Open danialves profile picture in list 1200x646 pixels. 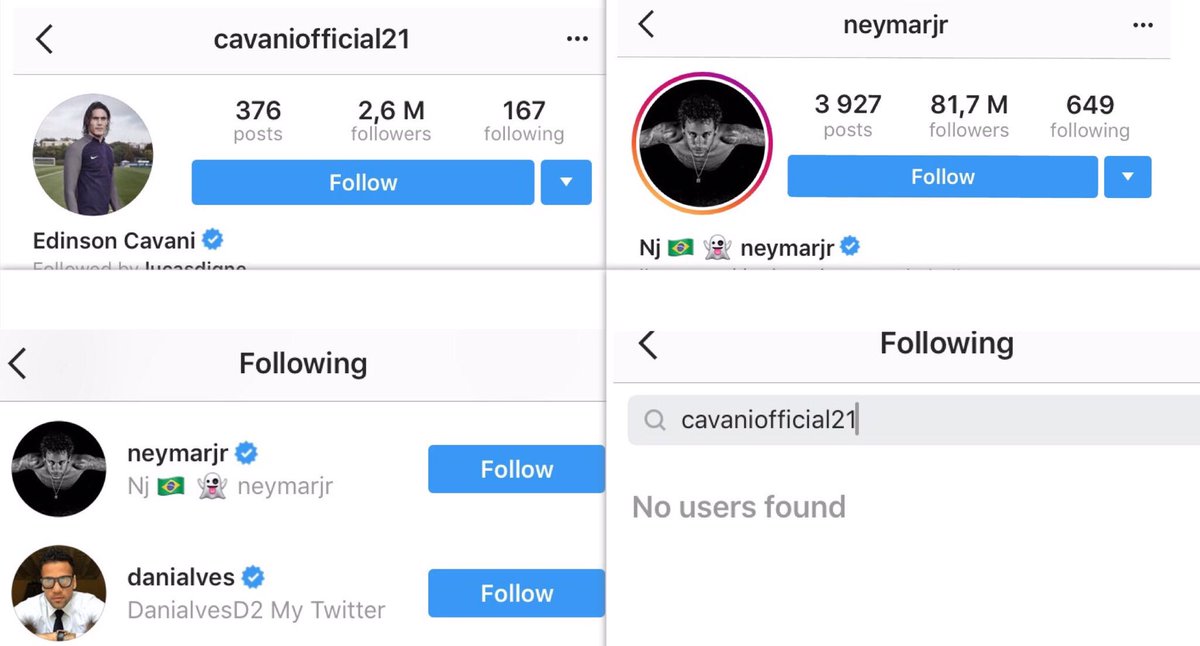[x=58, y=593]
